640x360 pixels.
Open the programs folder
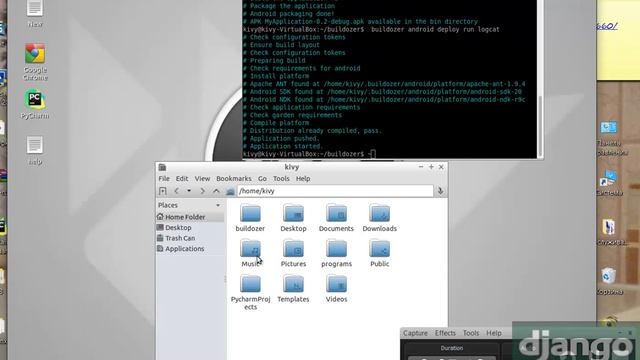tap(336, 253)
